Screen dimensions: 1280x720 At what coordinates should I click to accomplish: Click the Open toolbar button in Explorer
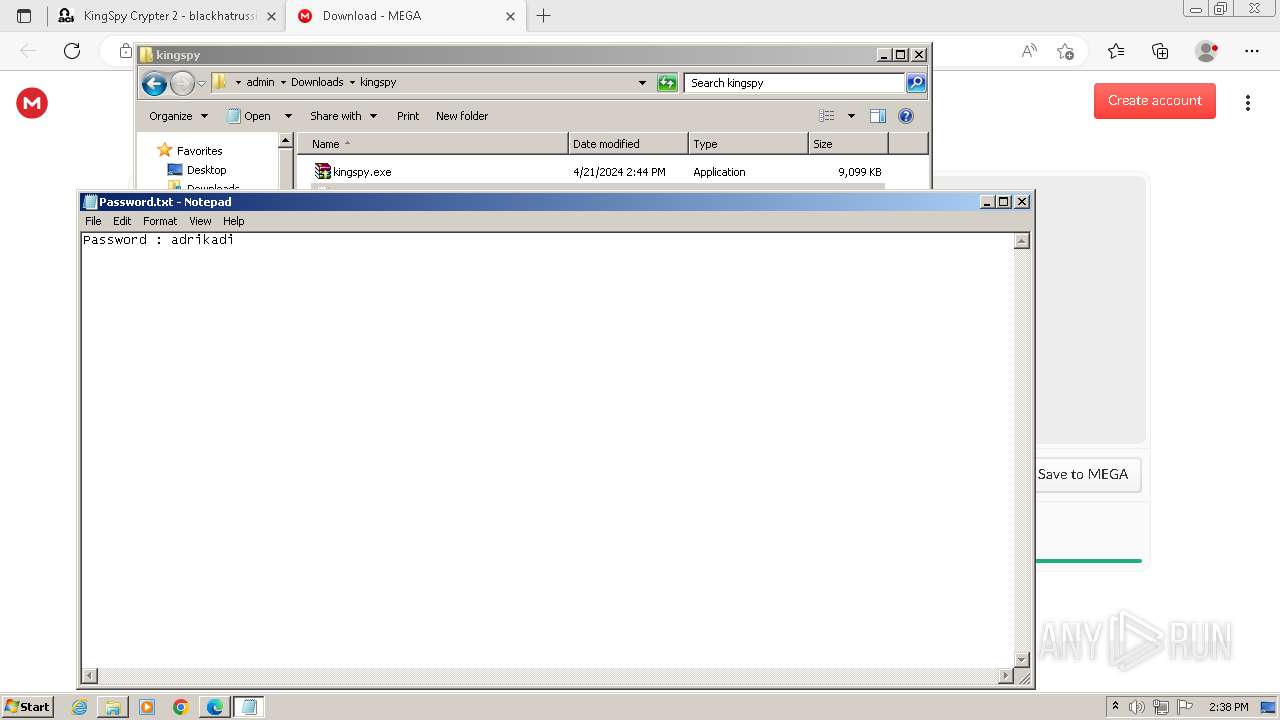click(x=249, y=116)
